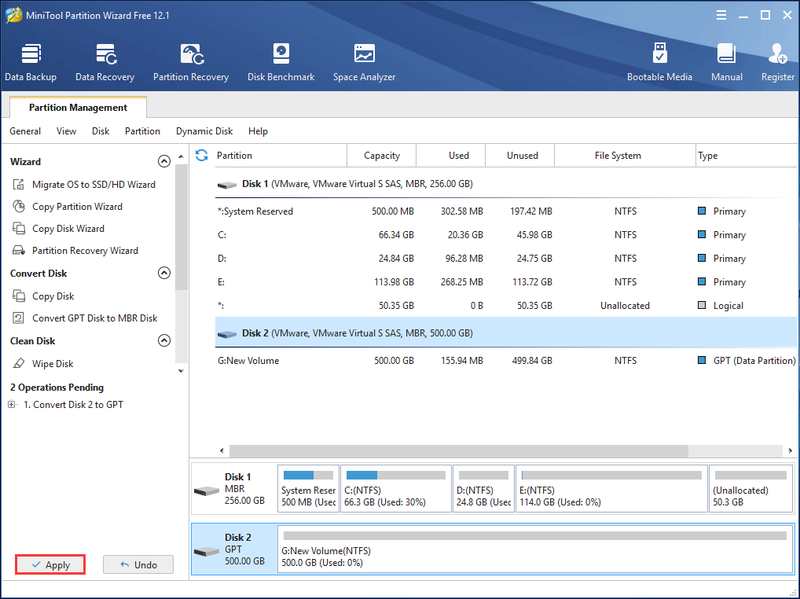Click the horizontal scrollbar under the partition list
This screenshot has width=800, height=599.
459,451
